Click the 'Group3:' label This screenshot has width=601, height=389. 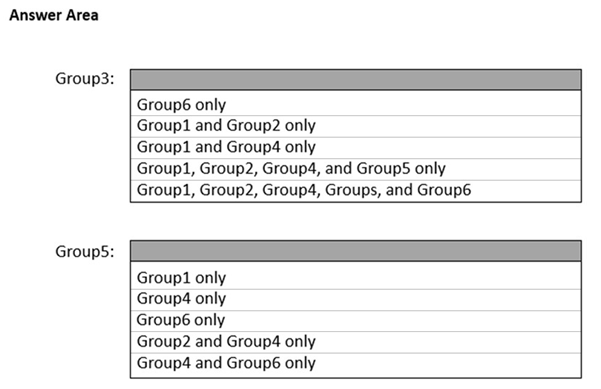click(85, 79)
